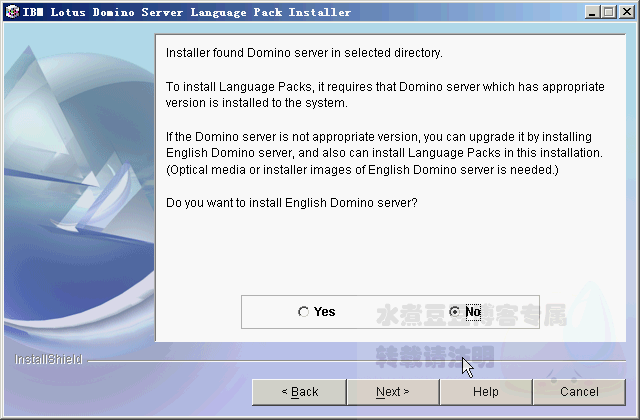
Task: Go back with the Back button
Action: 299,392
